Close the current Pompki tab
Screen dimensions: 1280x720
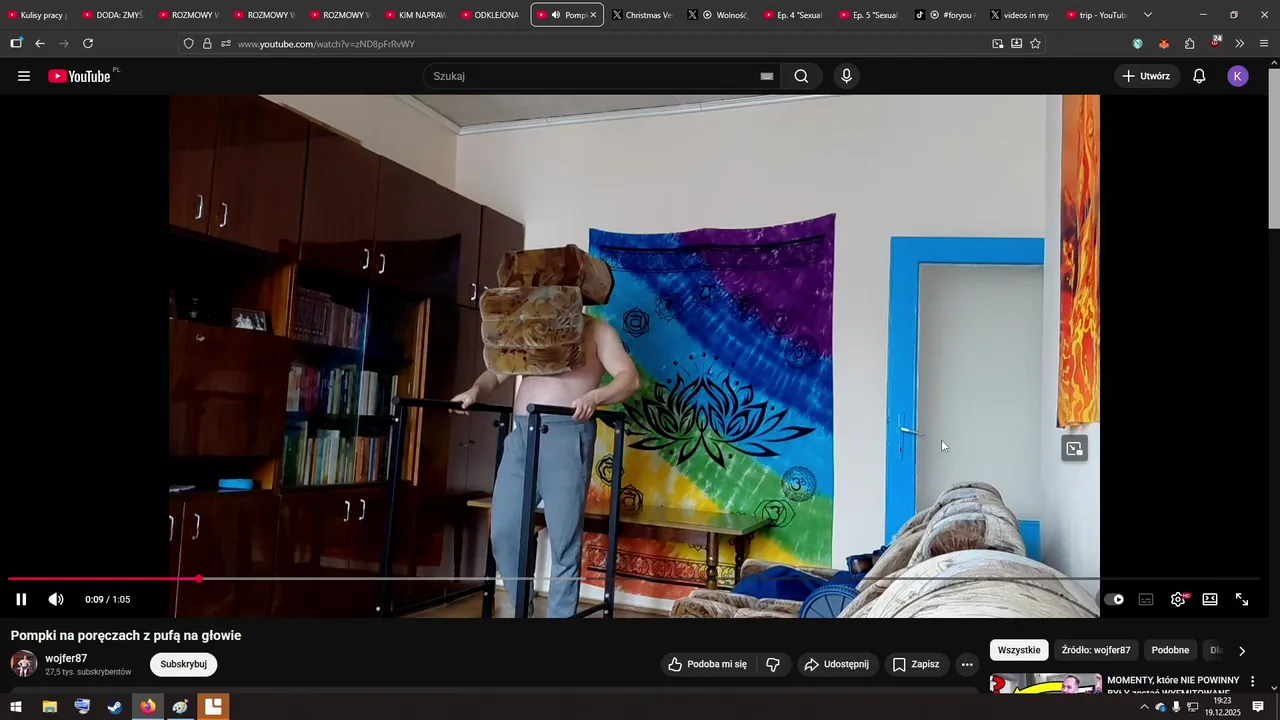point(593,15)
